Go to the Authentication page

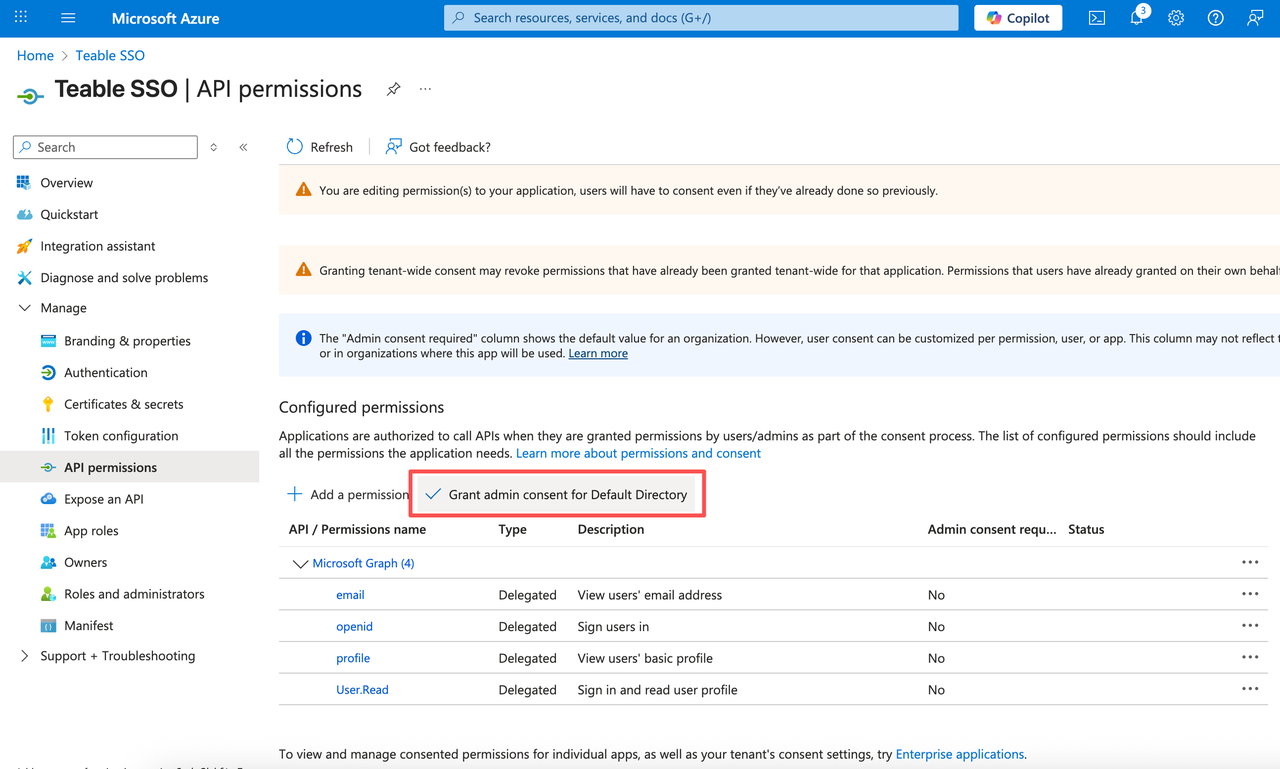[105, 373]
